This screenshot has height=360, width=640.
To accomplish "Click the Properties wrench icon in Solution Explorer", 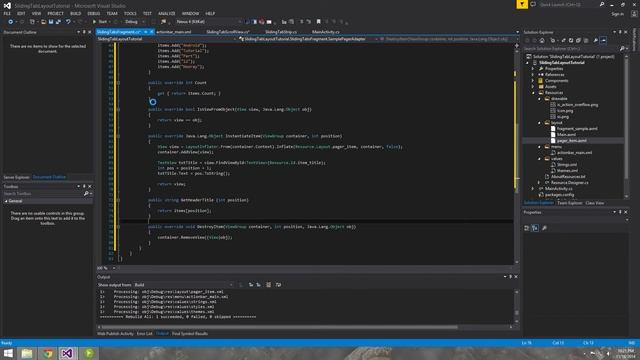I will coord(596,40).
